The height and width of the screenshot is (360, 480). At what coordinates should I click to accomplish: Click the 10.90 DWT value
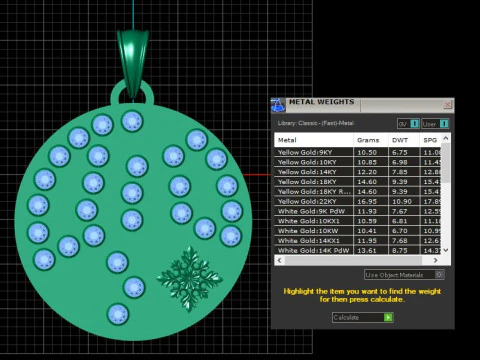(x=402, y=201)
